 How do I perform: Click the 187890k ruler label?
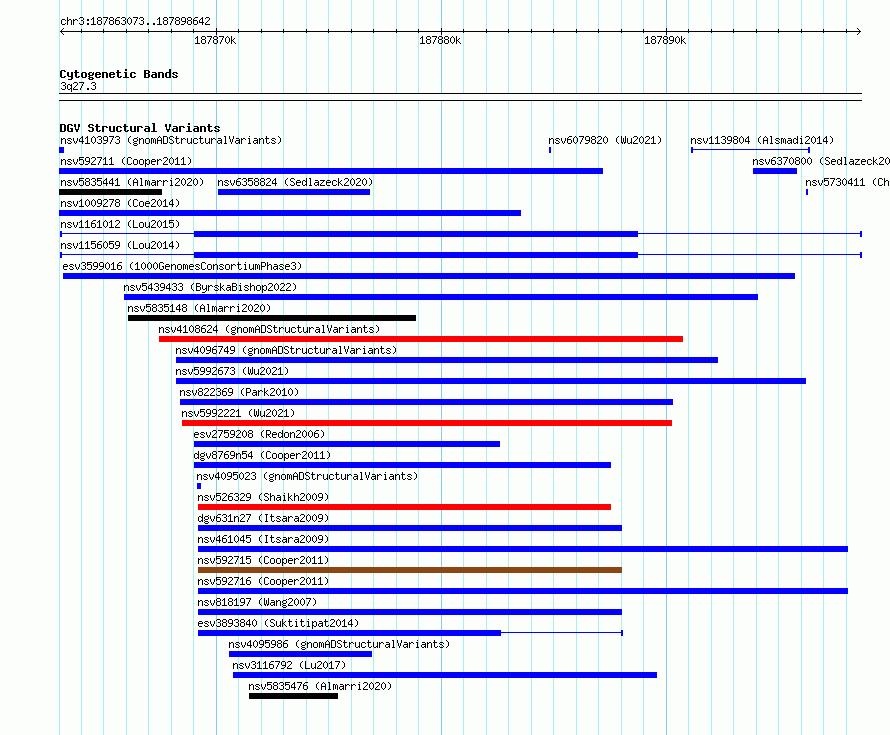665,40
